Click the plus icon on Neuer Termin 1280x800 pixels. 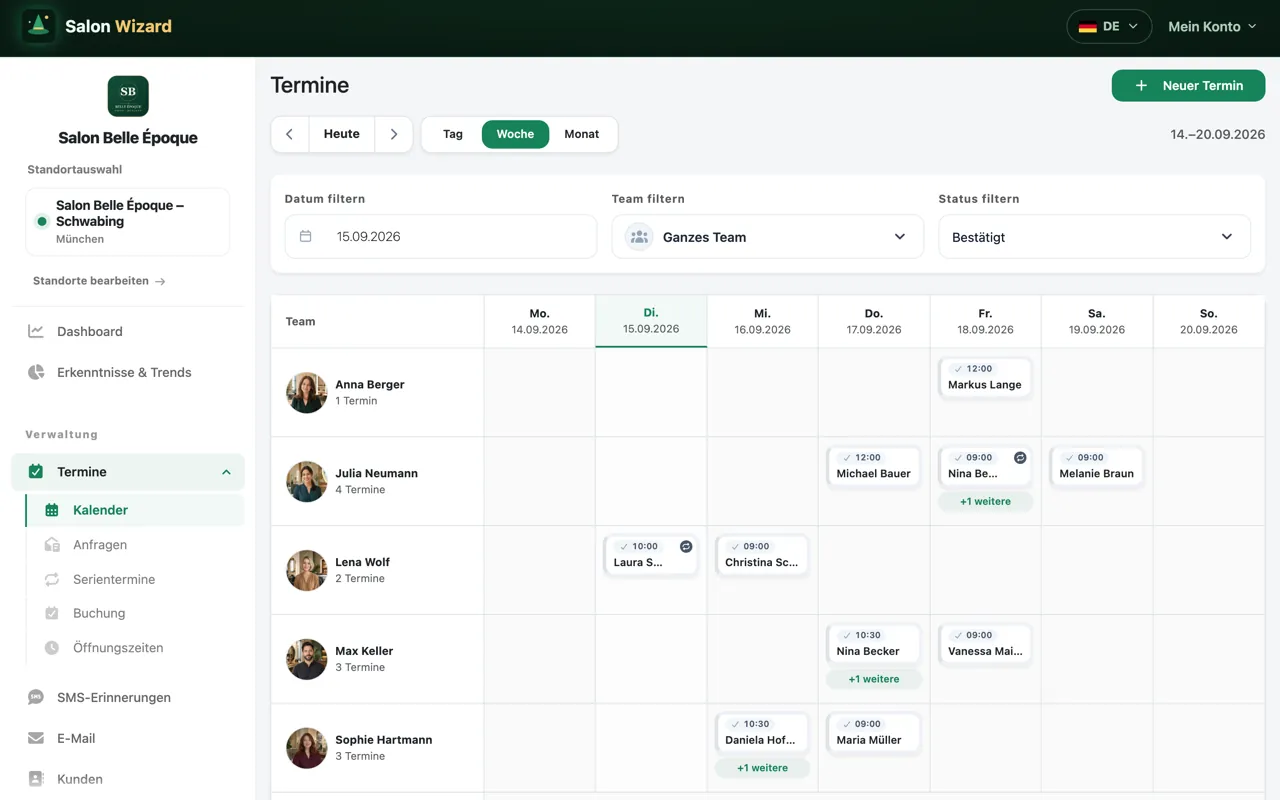click(1141, 86)
